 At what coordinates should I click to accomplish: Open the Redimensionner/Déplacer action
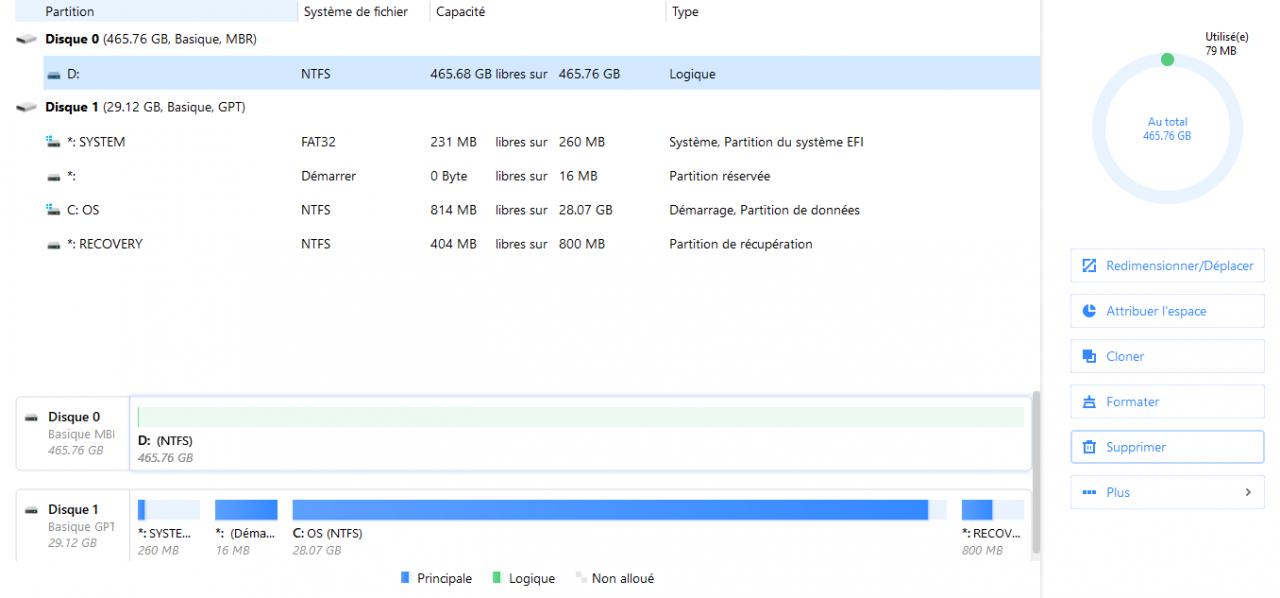point(1167,266)
